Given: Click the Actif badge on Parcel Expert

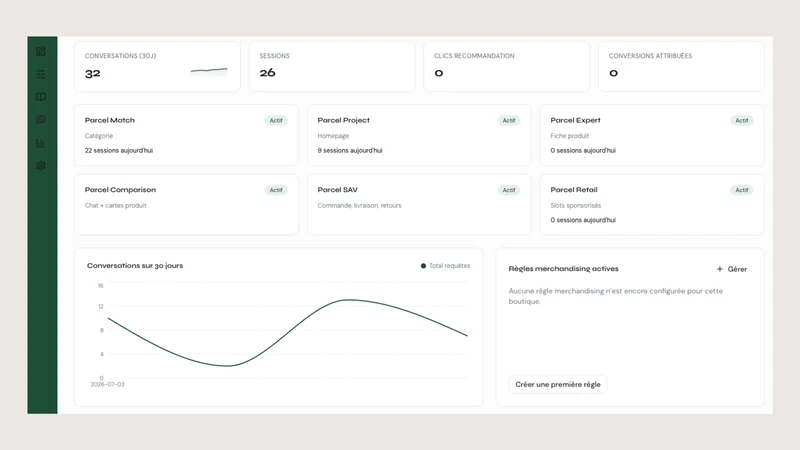Looking at the screenshot, I should click(741, 120).
